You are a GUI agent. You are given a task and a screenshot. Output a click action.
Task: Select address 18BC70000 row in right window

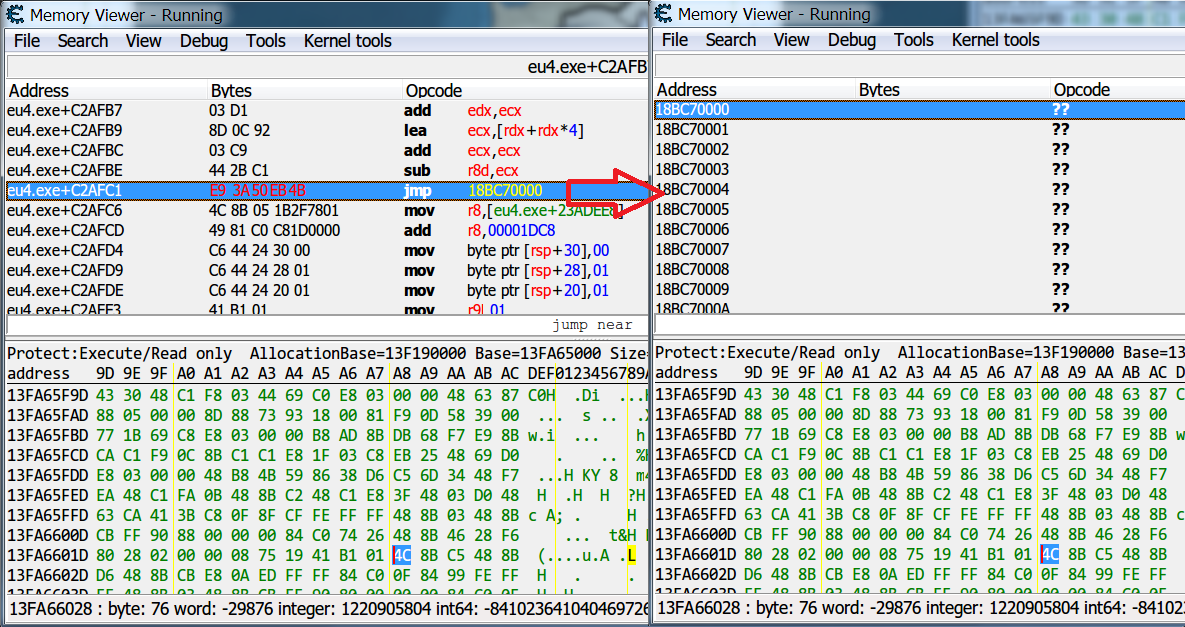tap(900, 109)
